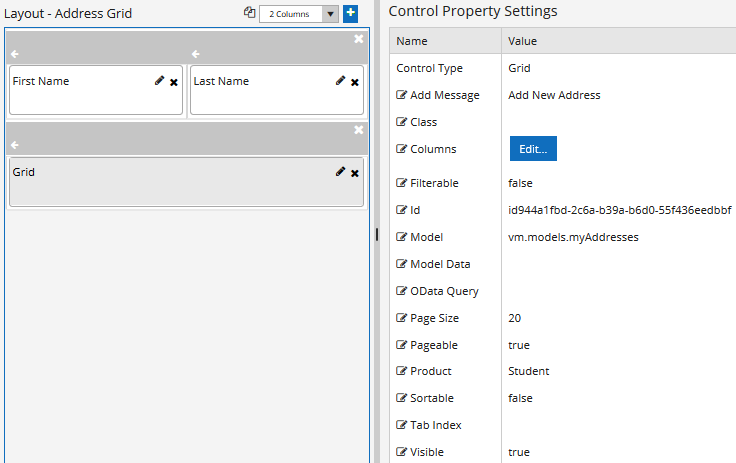Edit the First Name control with pencil icon
736x463 pixels.
160,81
